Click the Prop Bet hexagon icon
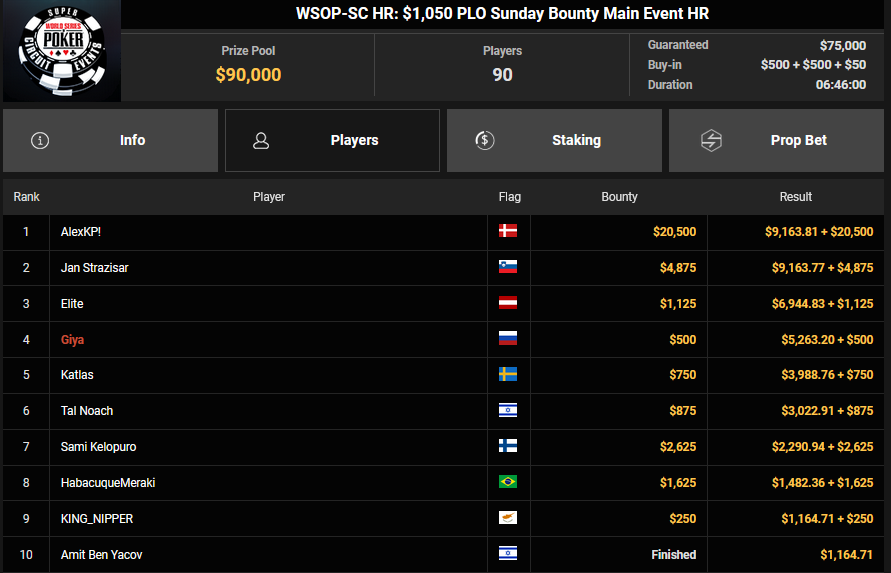 point(710,141)
